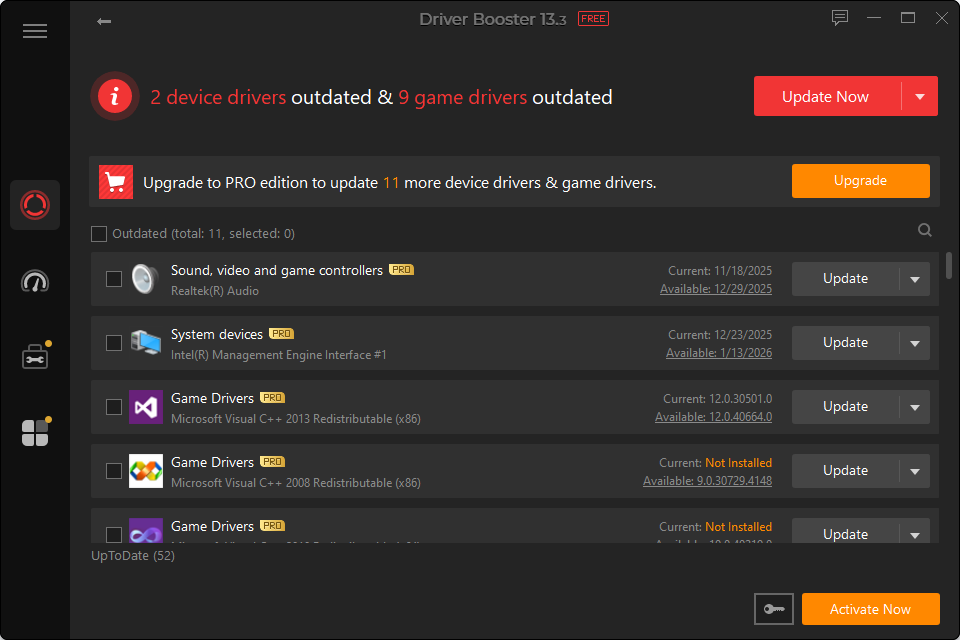Image resolution: width=960 pixels, height=640 pixels.
Task: Click '9 game drivers' red text
Action: [462, 97]
